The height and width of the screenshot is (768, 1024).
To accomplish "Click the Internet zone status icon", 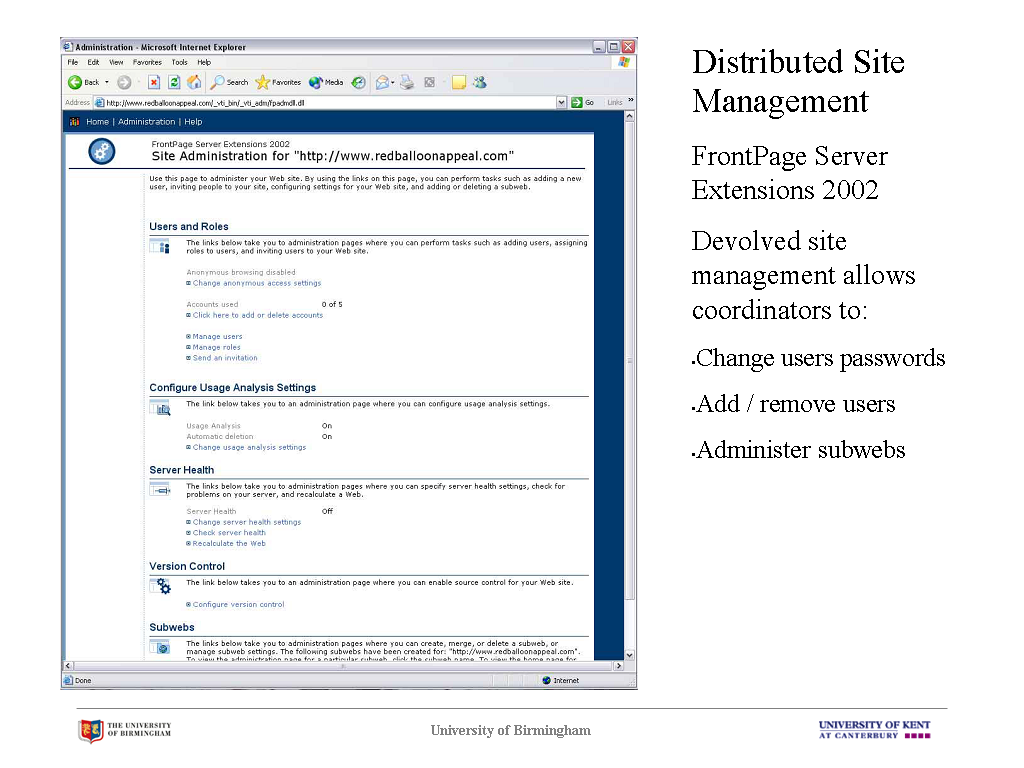I will point(547,680).
